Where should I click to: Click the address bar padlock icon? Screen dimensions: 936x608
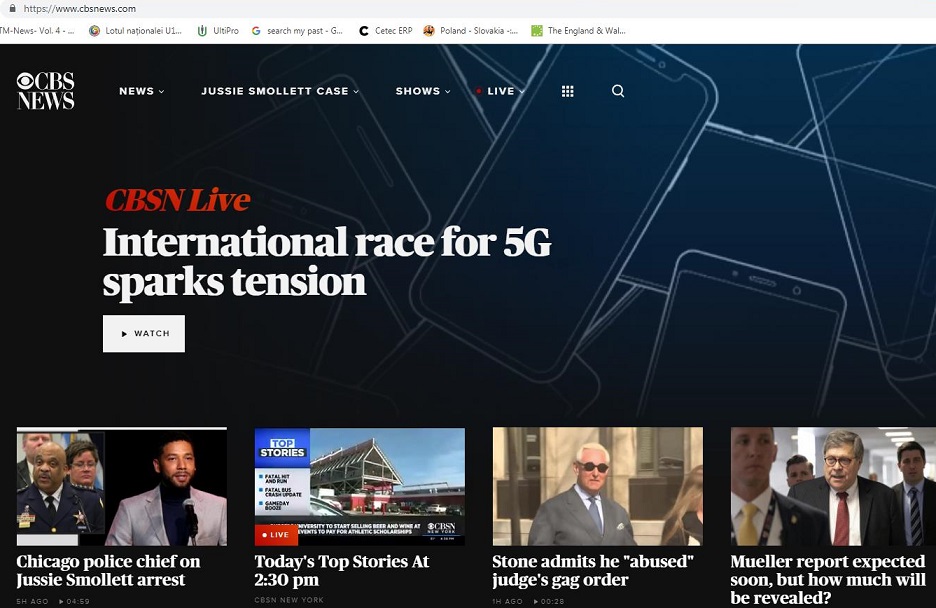click(12, 8)
